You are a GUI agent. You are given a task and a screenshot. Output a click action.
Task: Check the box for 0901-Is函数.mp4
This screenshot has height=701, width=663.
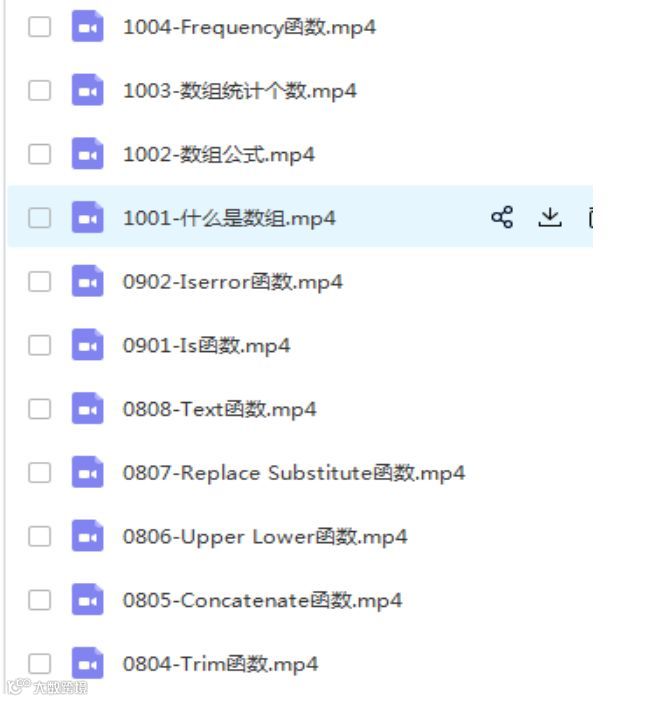click(39, 345)
